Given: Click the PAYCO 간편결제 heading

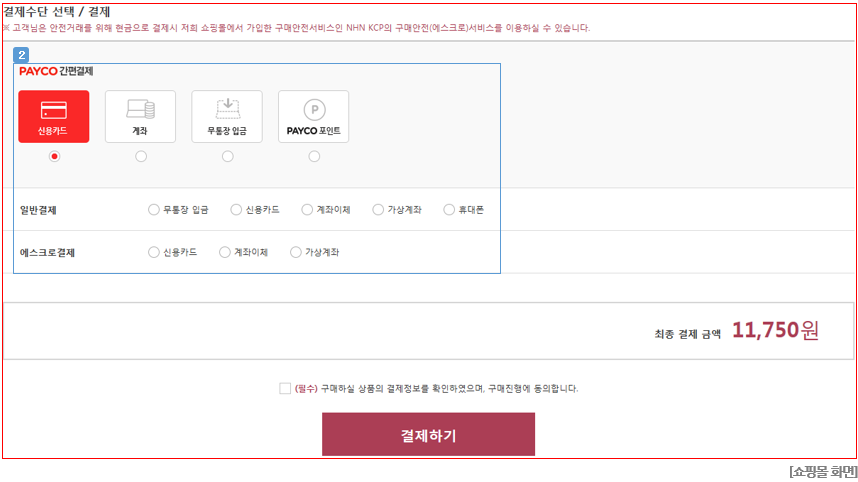Looking at the screenshot, I should click(x=56, y=71).
